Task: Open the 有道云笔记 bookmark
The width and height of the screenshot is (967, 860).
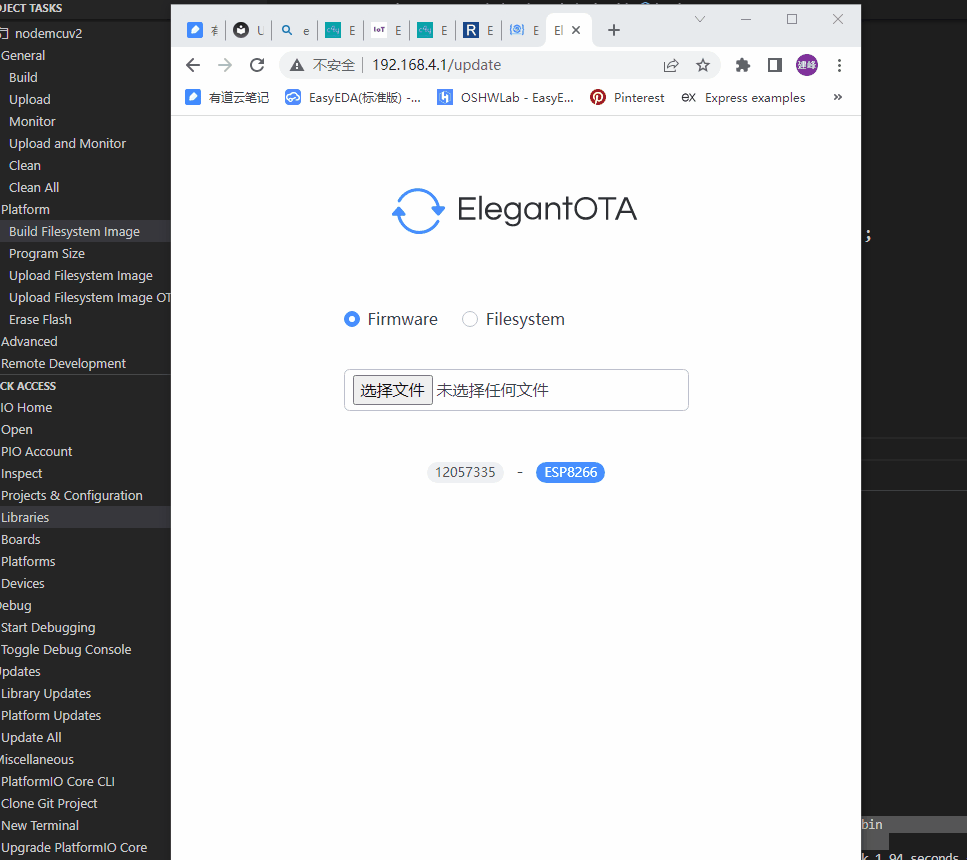Action: point(227,97)
